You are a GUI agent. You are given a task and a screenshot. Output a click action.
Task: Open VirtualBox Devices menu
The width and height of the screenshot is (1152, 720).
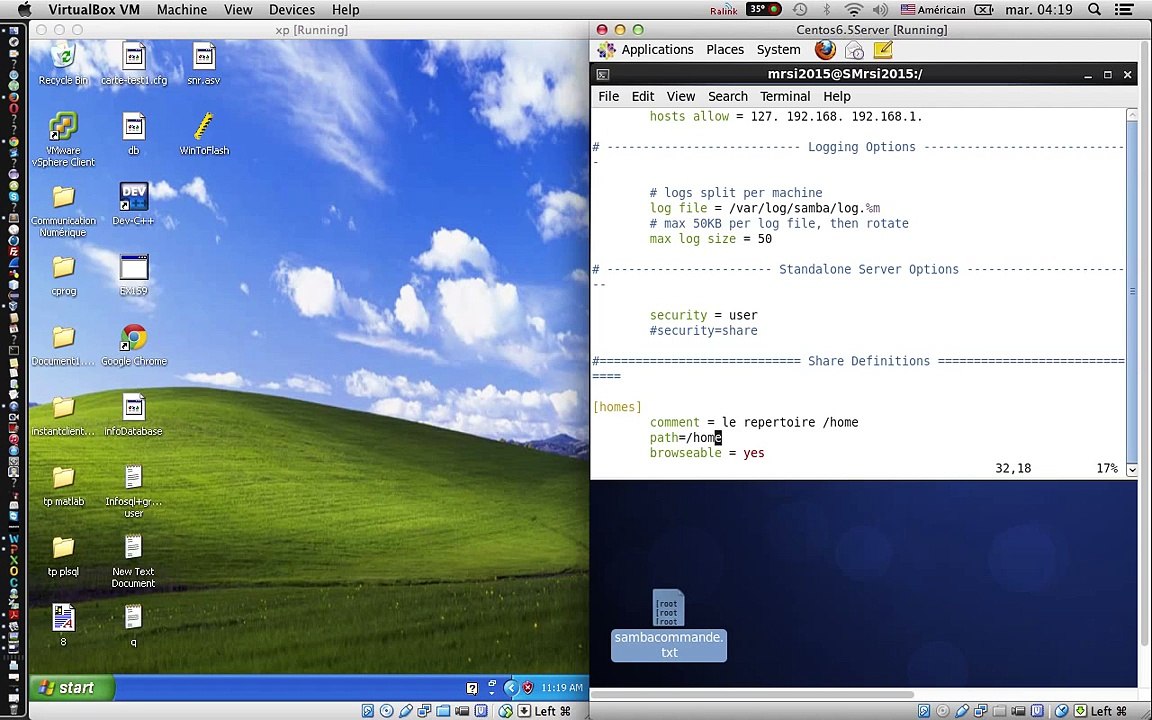click(x=292, y=10)
